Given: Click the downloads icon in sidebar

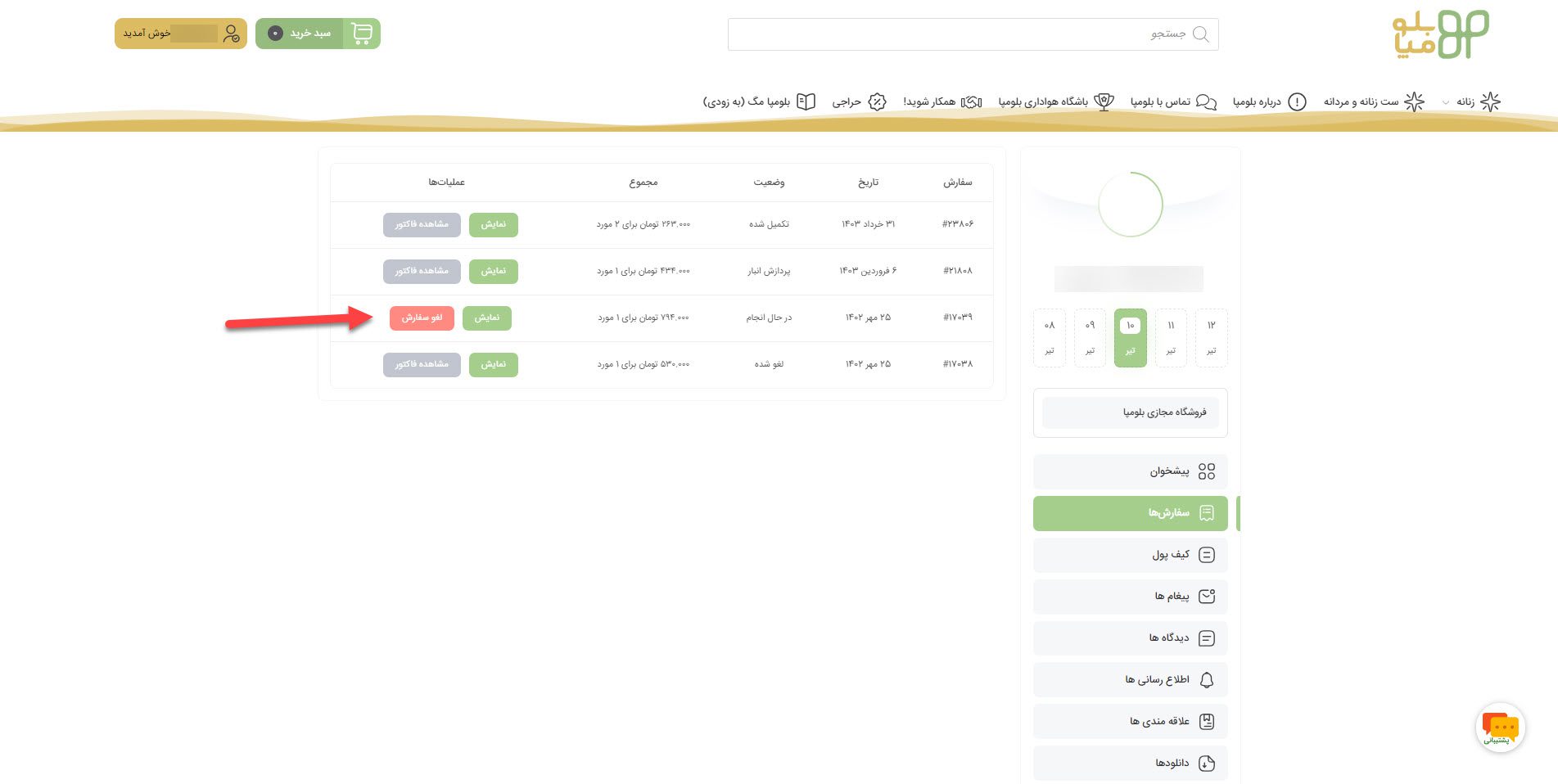Looking at the screenshot, I should tap(1206, 764).
